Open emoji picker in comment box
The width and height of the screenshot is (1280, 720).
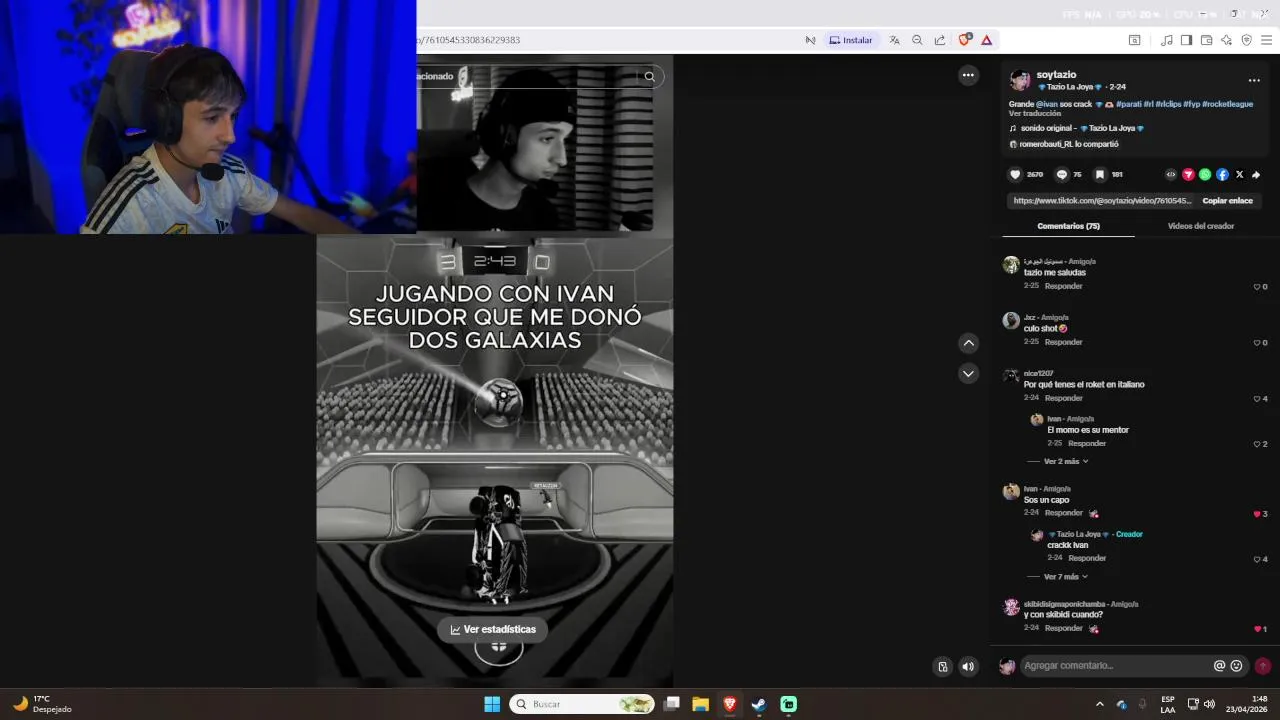click(1236, 666)
